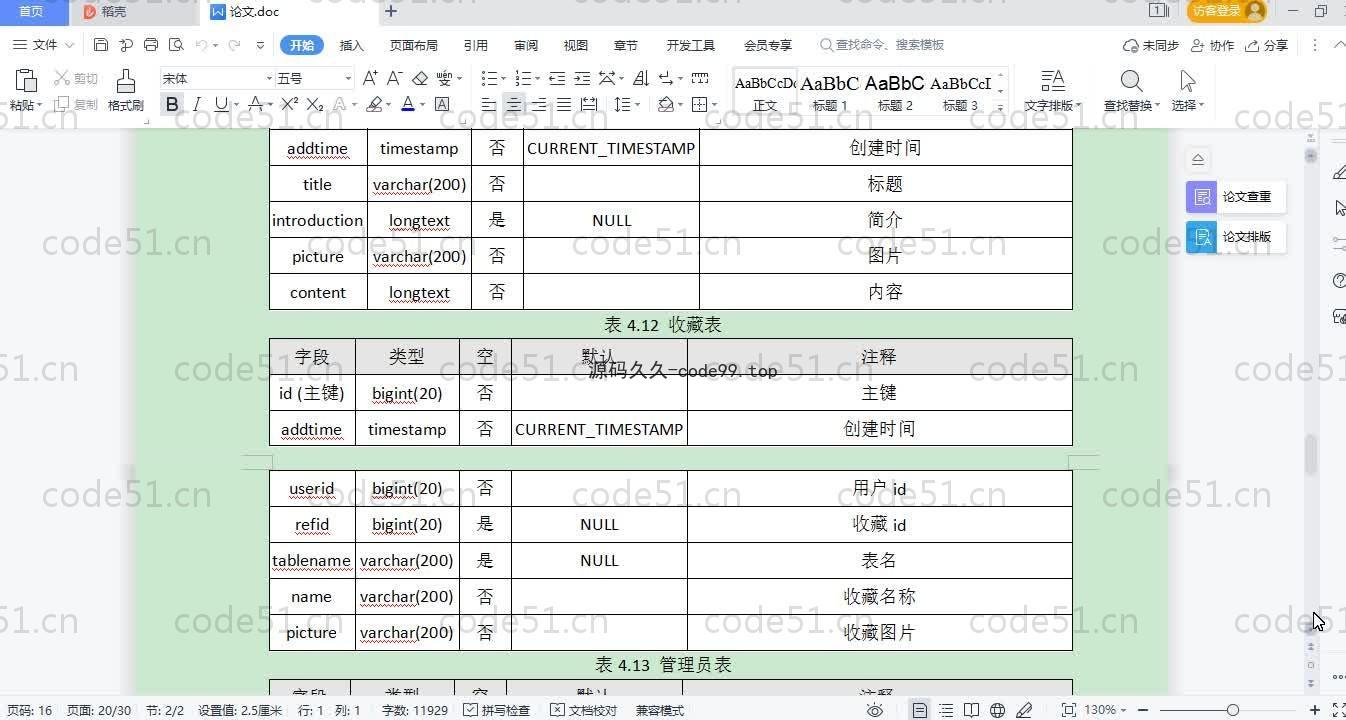Expand the styles gallery more arrow
The image size is (1346, 720).
(1001, 107)
